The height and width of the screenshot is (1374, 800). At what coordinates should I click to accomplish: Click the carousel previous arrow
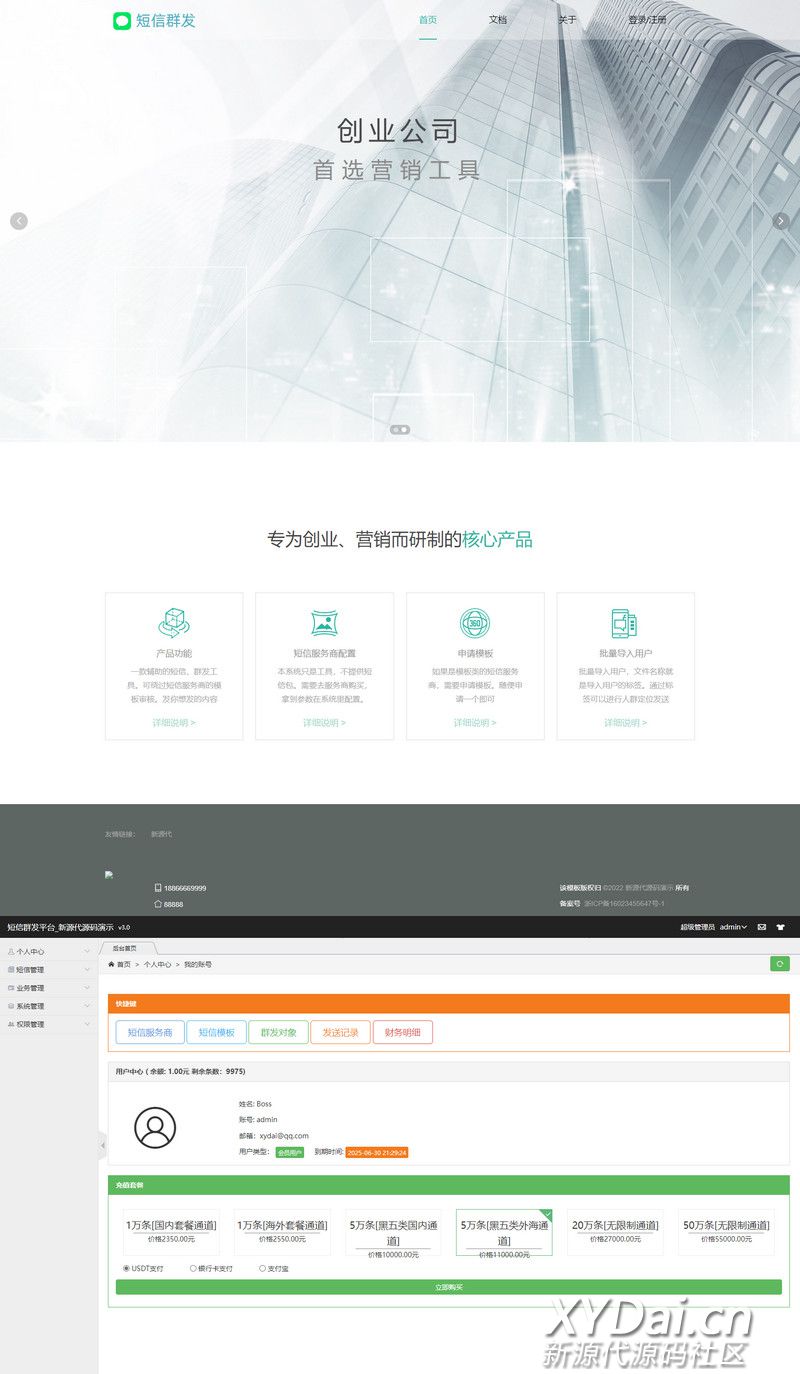[x=18, y=221]
